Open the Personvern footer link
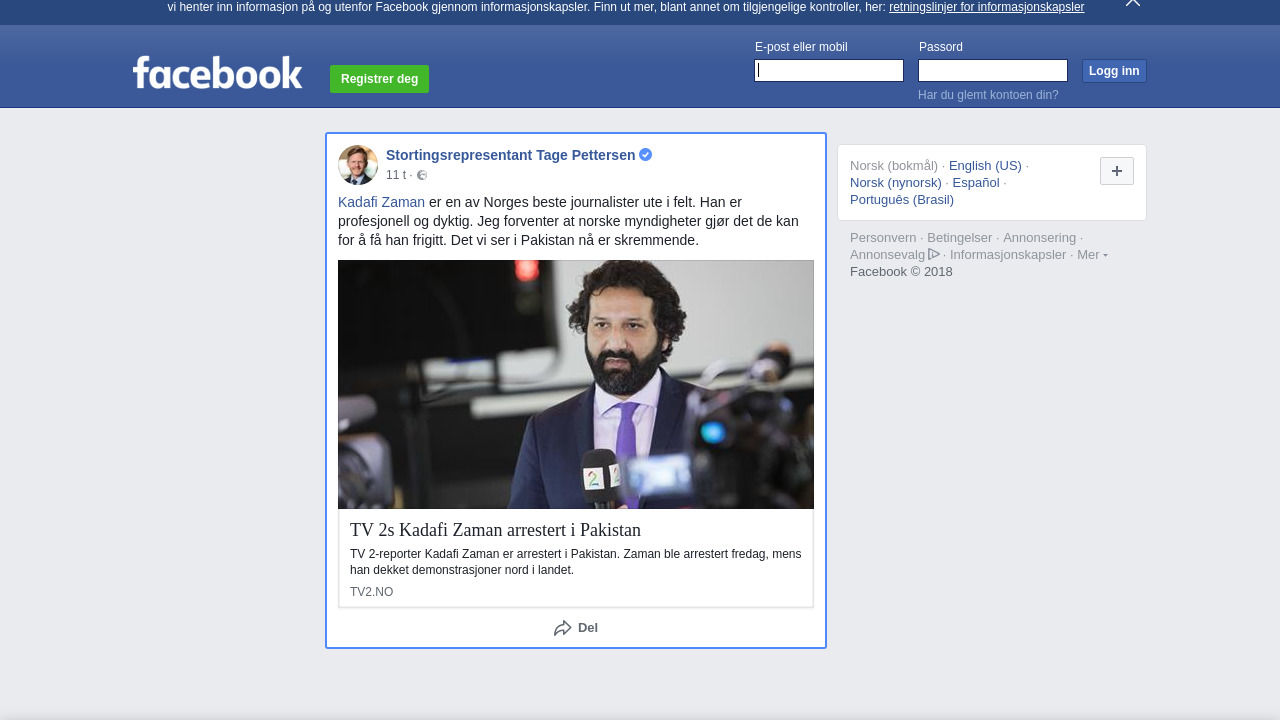 (883, 238)
